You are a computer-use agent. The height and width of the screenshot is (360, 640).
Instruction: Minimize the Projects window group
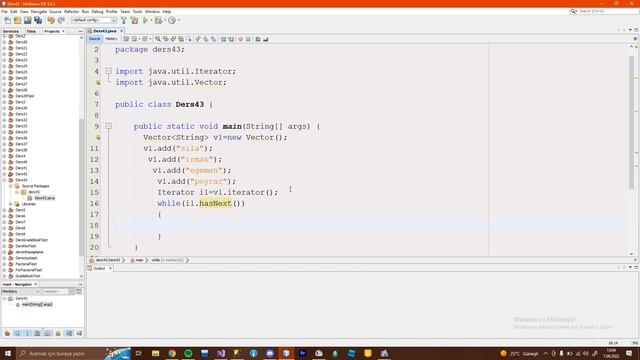[x=80, y=31]
